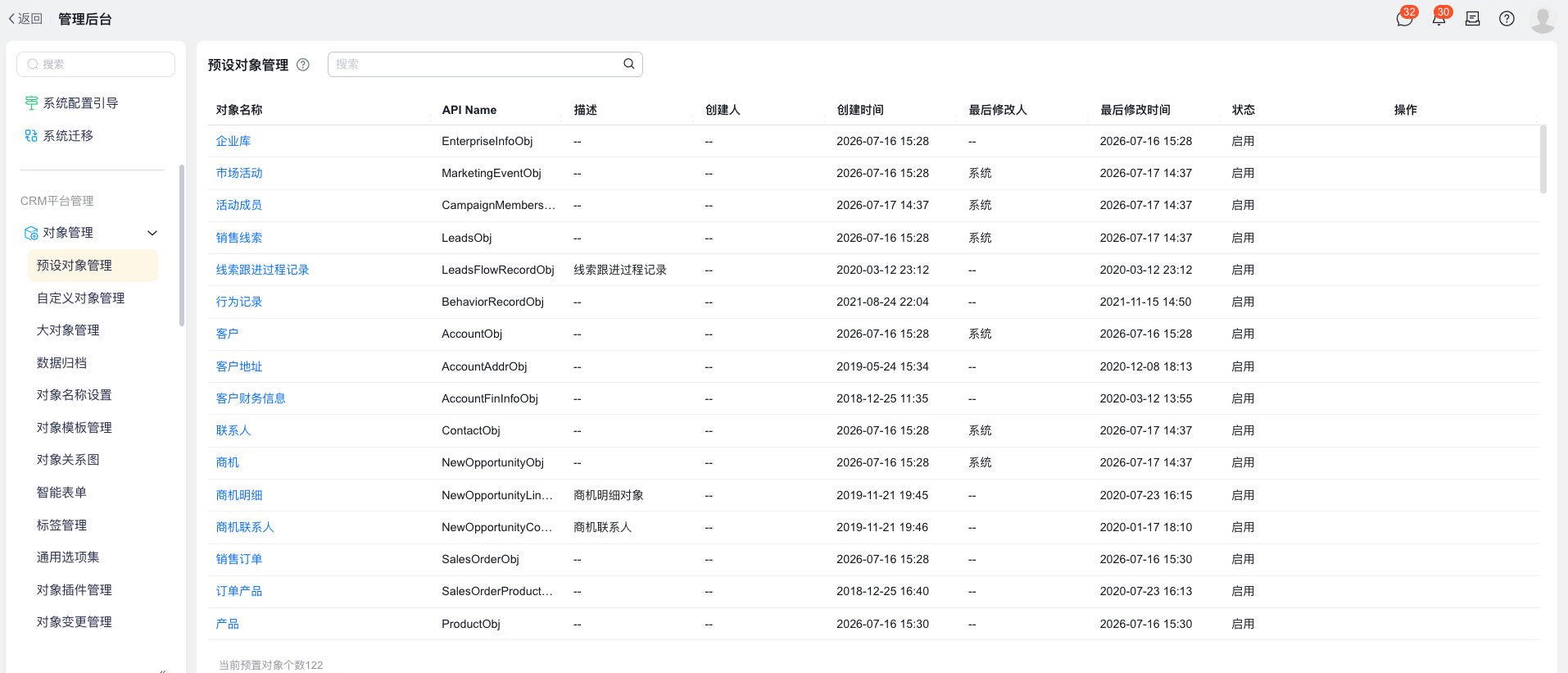The height and width of the screenshot is (673, 1568).
Task: Open the 销售订单 object link
Action: [x=239, y=559]
